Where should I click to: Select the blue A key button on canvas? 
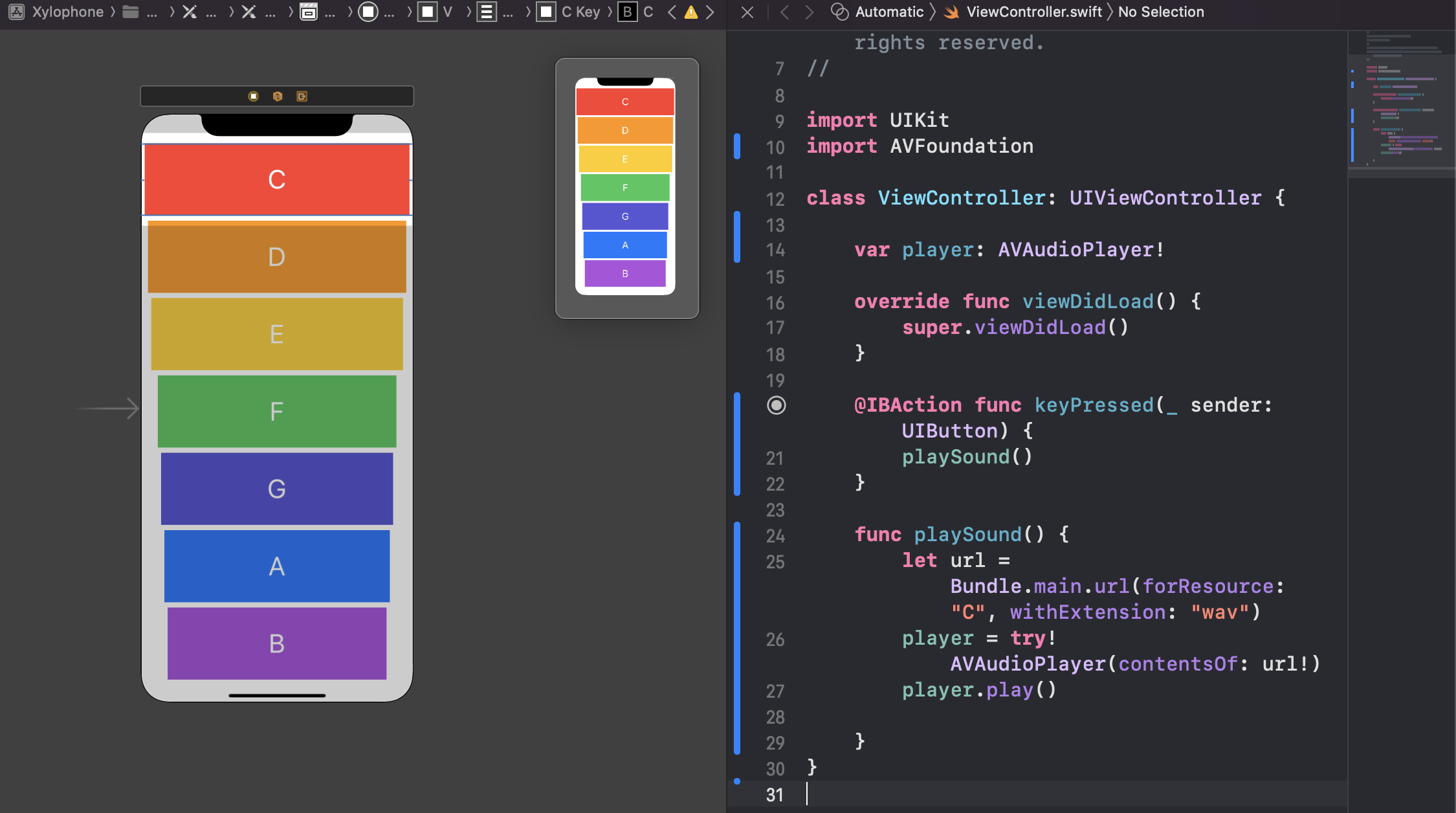point(277,566)
